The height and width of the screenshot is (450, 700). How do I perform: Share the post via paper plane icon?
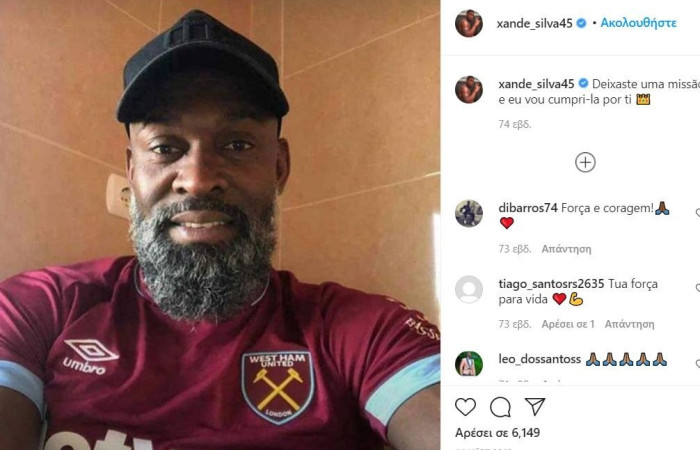click(535, 406)
